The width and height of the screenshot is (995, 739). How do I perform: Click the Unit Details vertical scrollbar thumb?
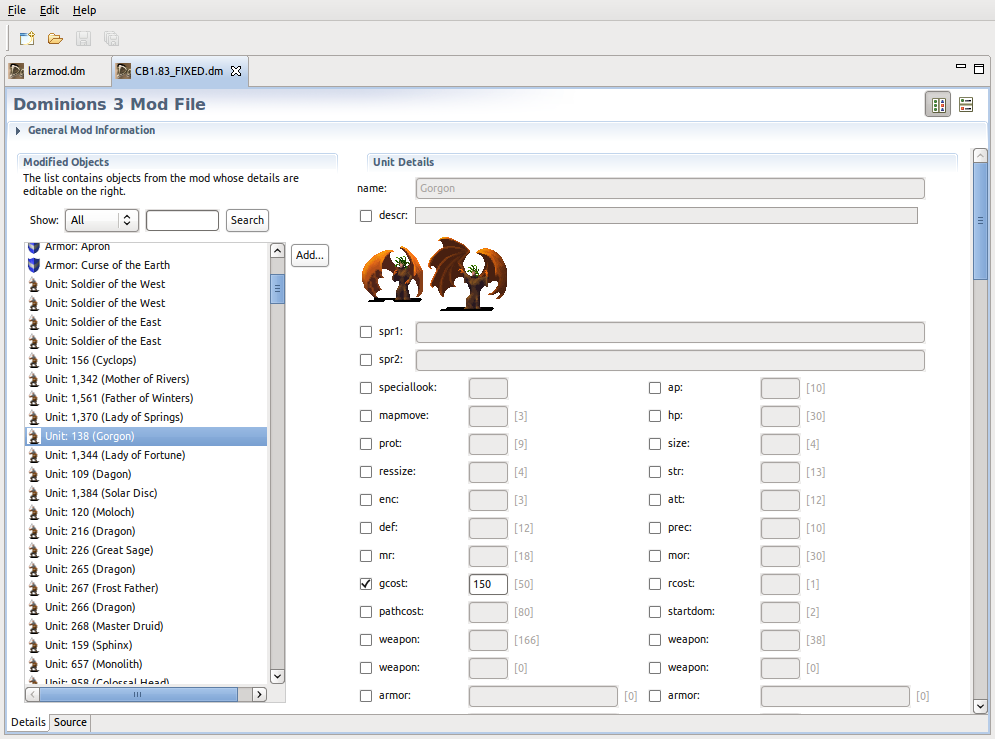(980, 221)
